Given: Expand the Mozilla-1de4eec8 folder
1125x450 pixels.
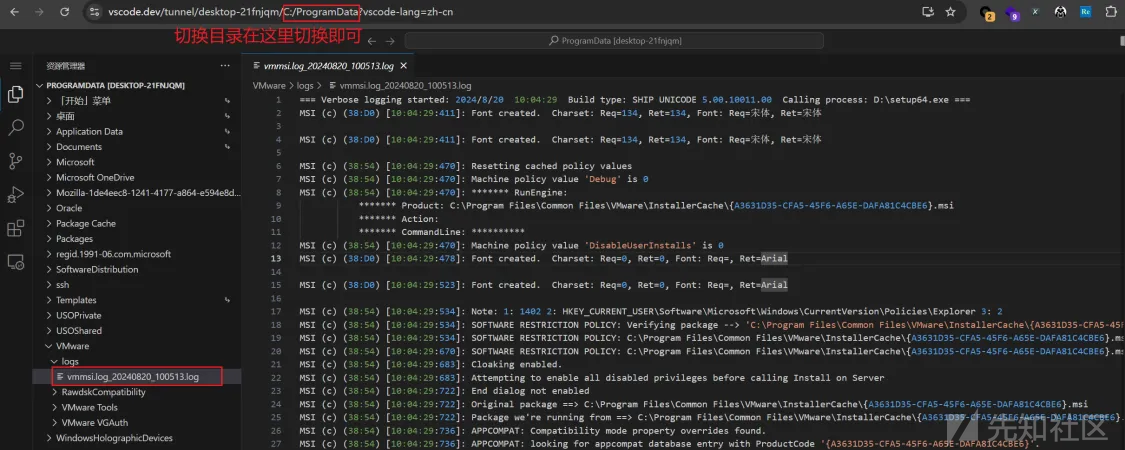Looking at the screenshot, I should click(x=139, y=192).
